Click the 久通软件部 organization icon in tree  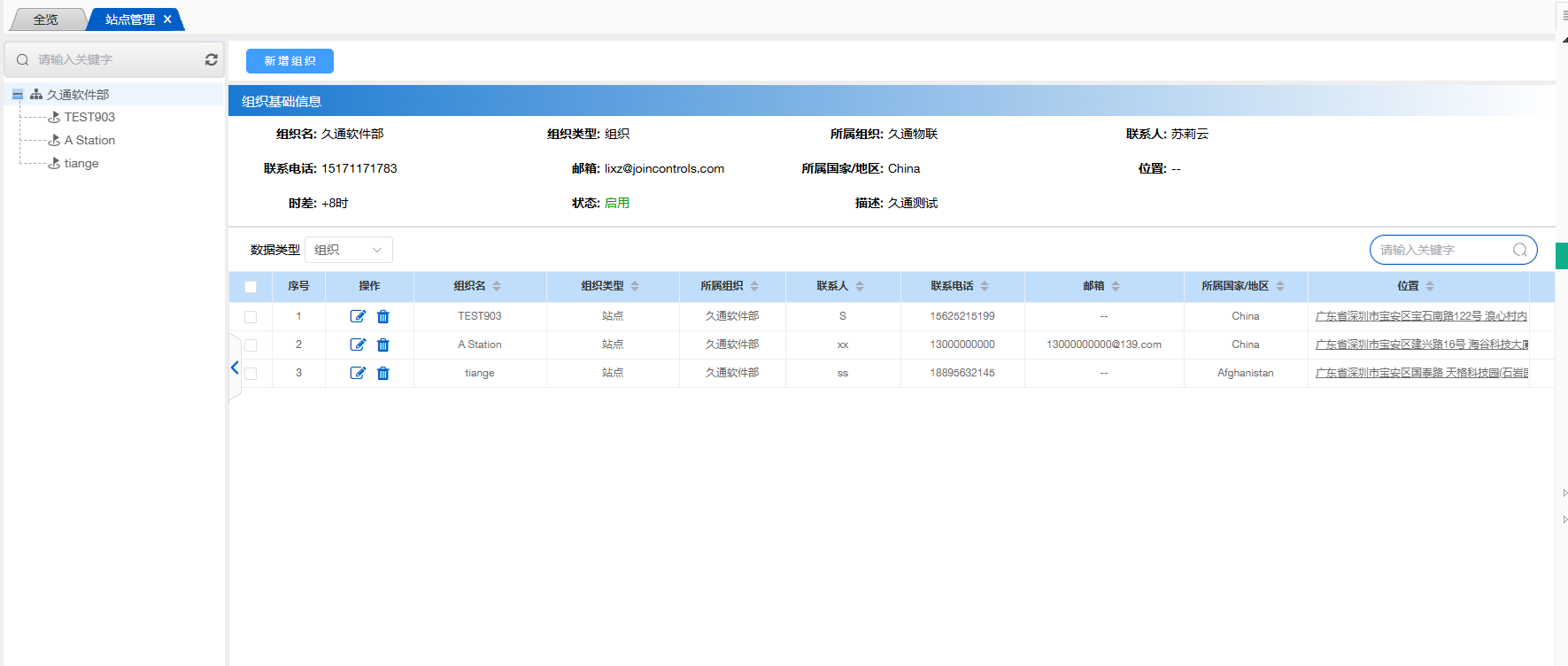pos(36,94)
